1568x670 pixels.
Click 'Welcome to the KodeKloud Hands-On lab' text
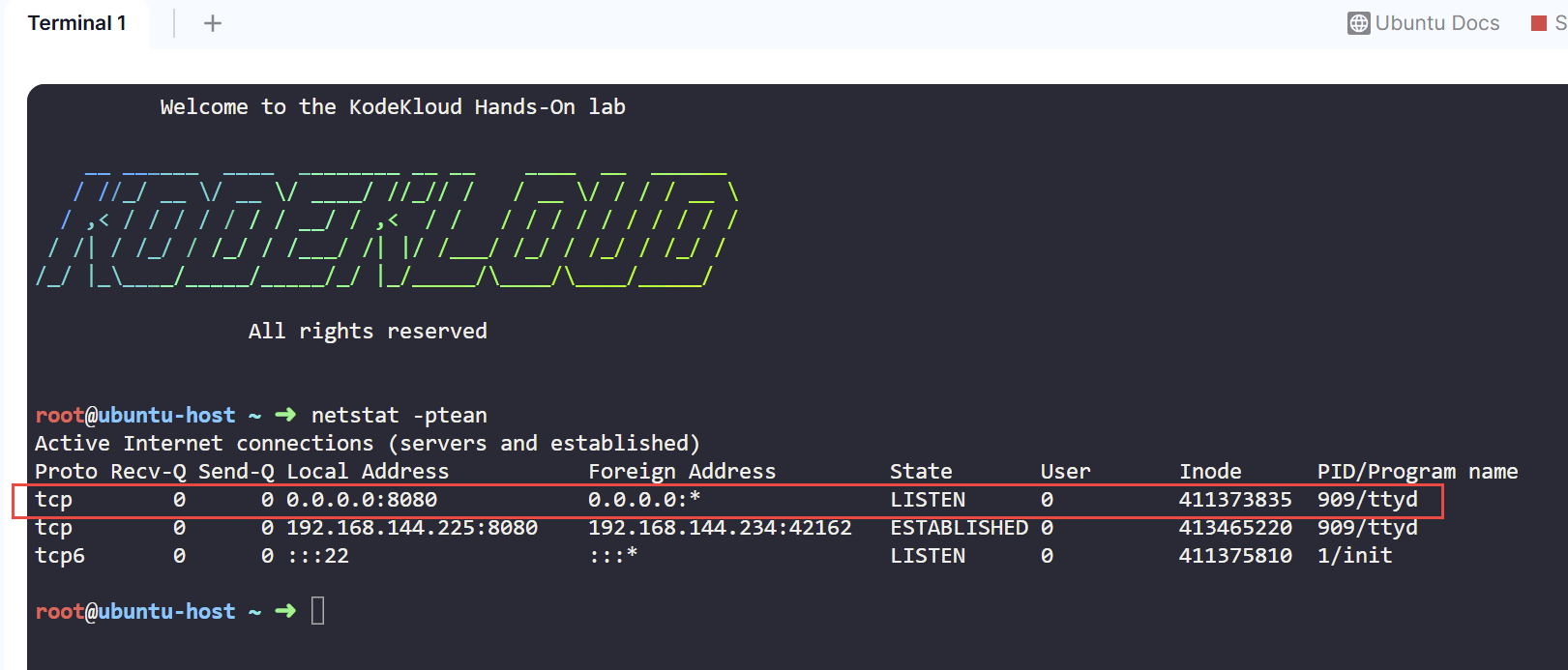(393, 106)
